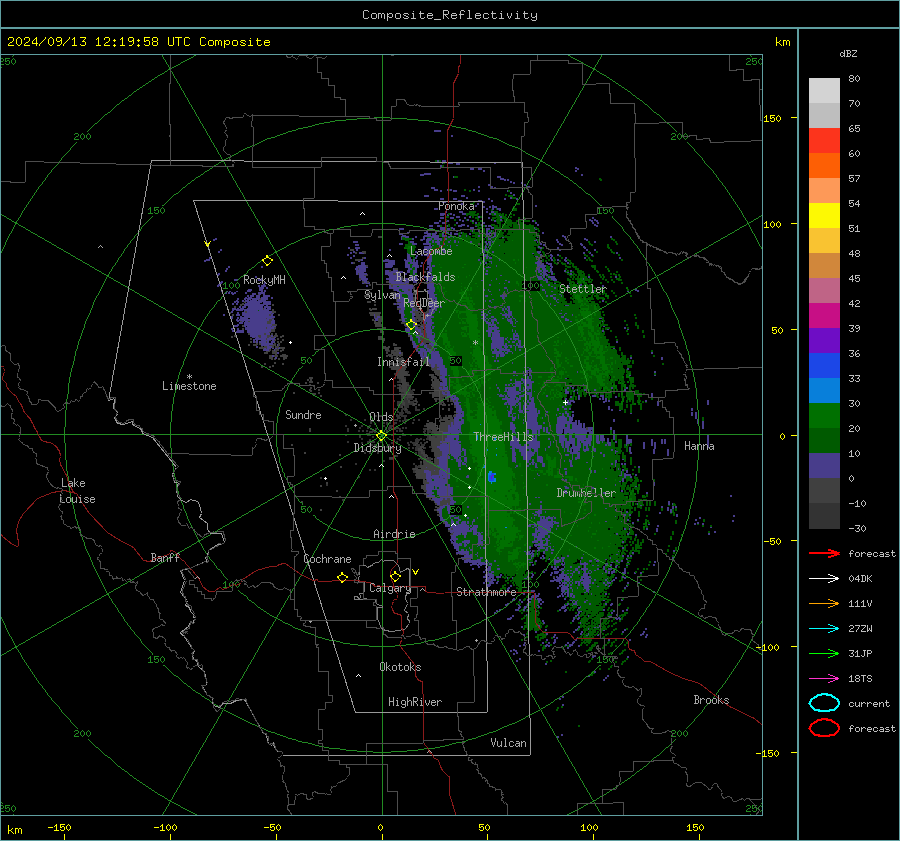
Task: Pick the red swatch in dBZ scale
Action: click(x=824, y=141)
